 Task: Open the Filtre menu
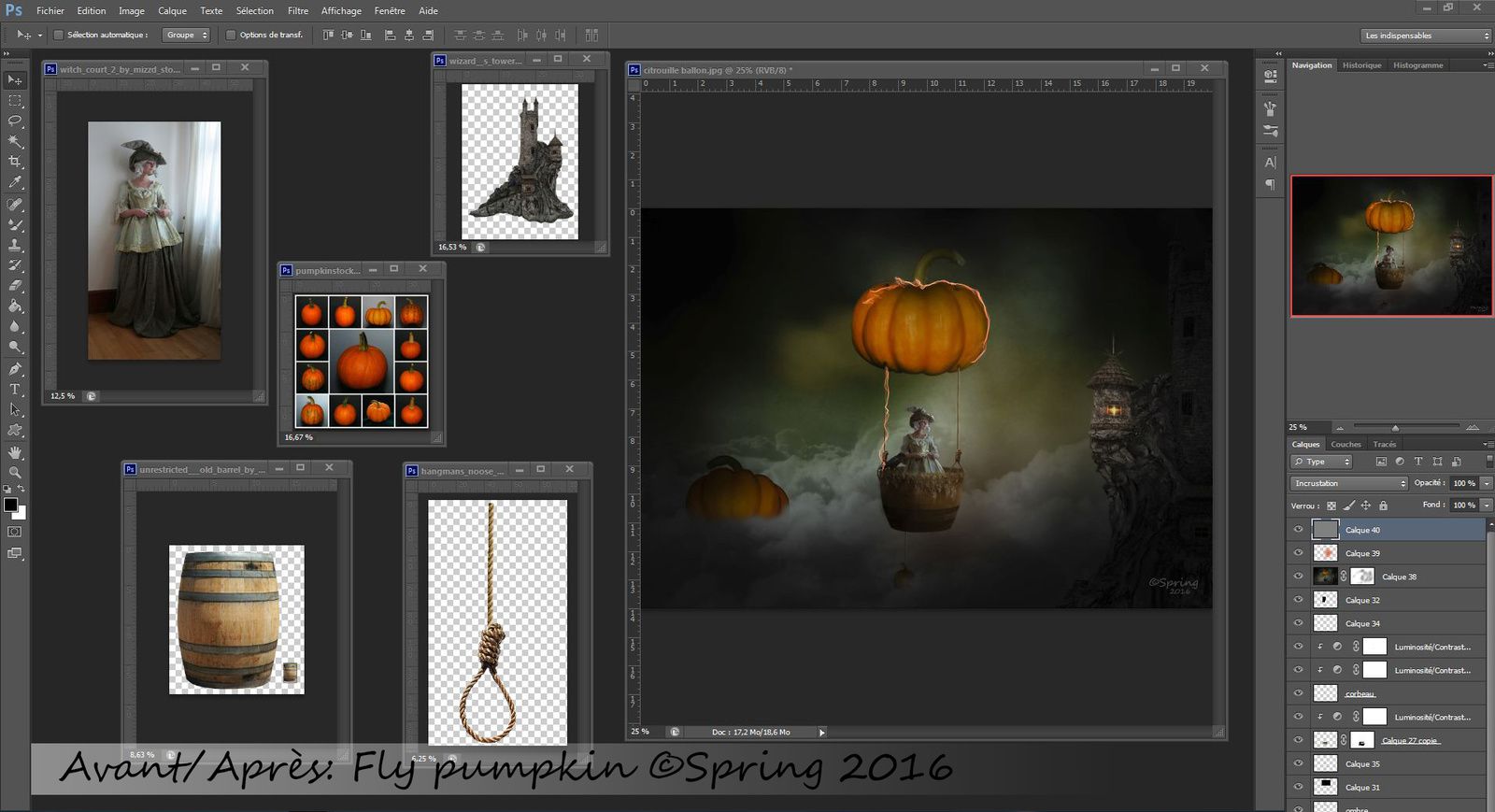(298, 11)
